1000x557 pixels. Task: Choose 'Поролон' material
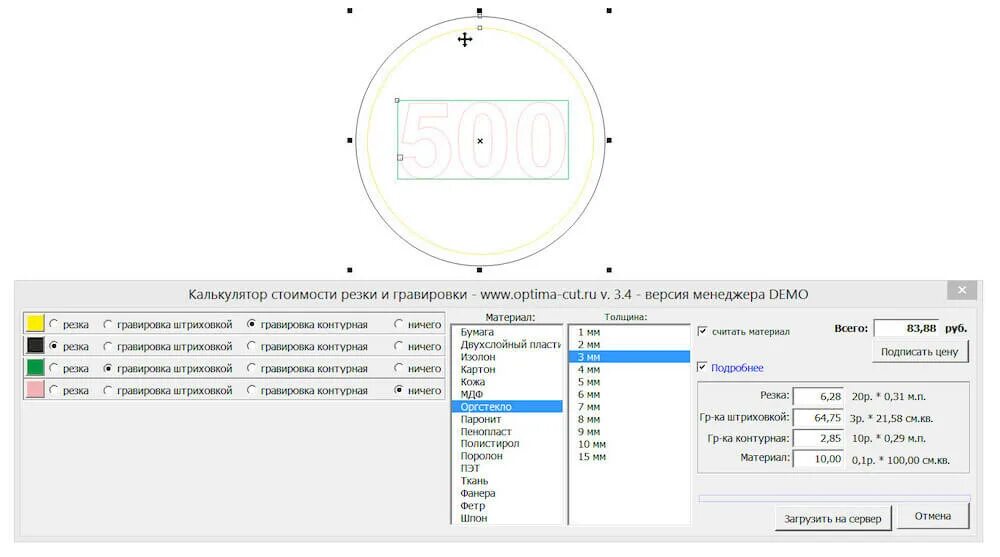point(507,456)
